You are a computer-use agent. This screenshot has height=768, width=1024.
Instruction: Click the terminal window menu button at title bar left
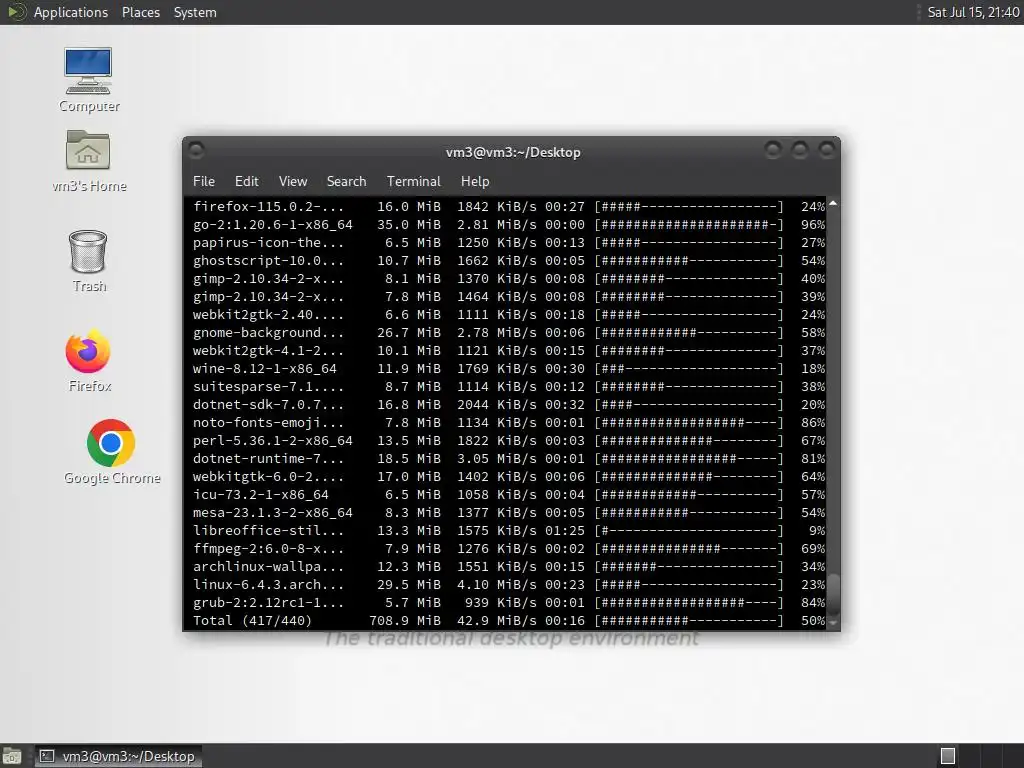[196, 150]
